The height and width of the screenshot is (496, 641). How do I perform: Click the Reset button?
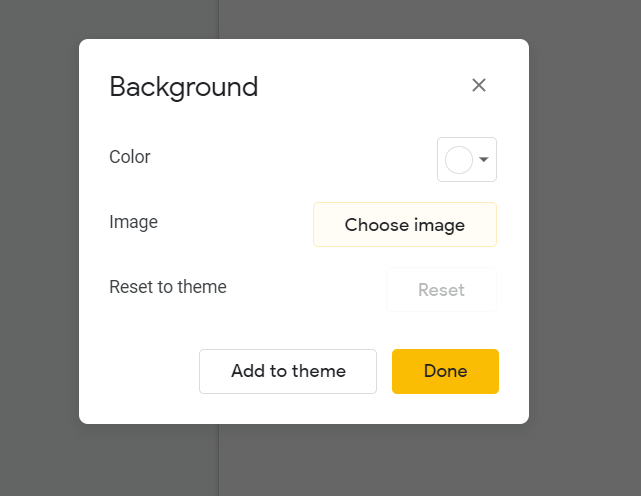442,290
